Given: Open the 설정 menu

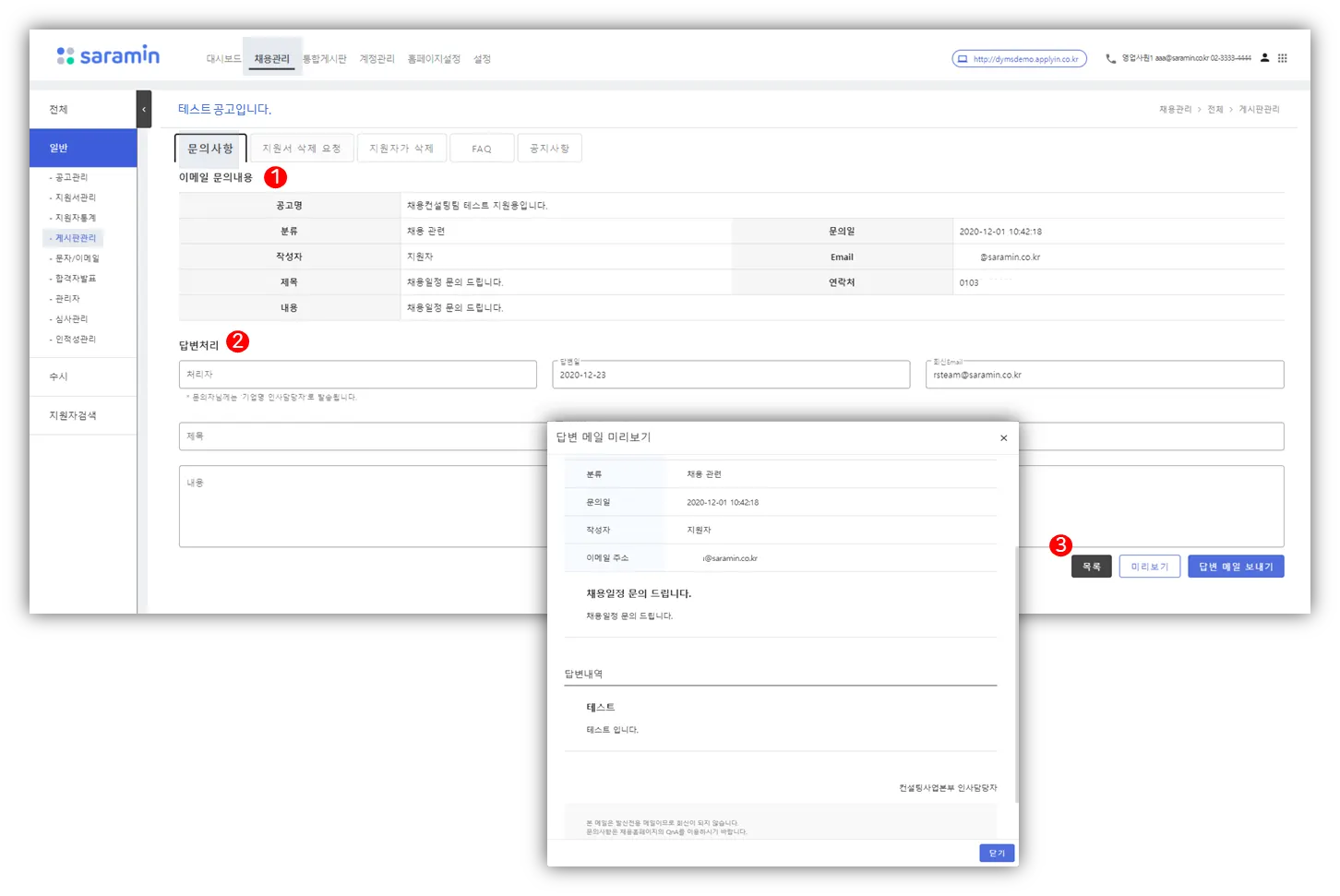Looking at the screenshot, I should pyautogui.click(x=482, y=59).
